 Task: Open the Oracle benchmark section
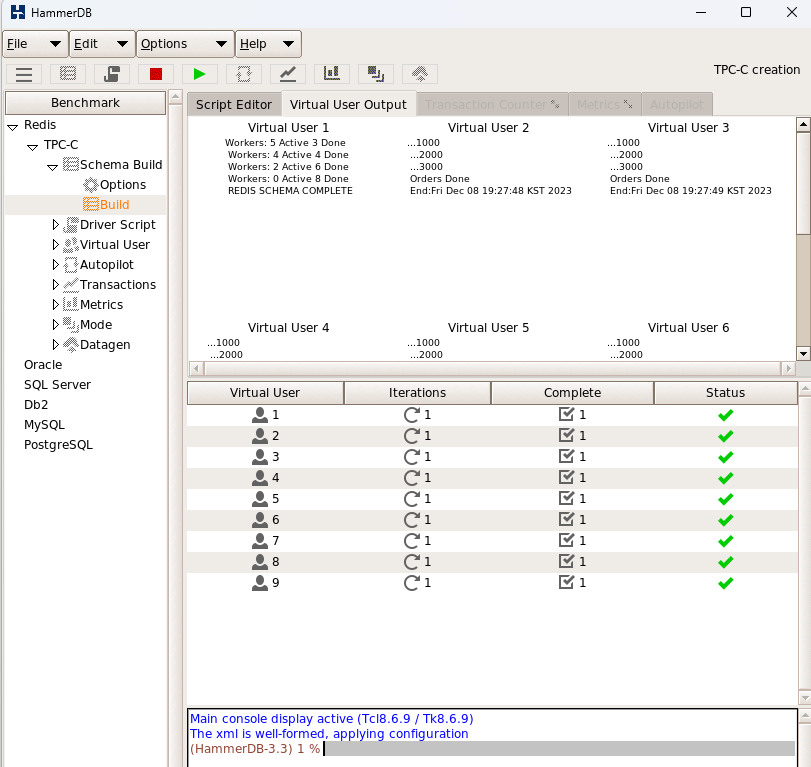tap(43, 365)
